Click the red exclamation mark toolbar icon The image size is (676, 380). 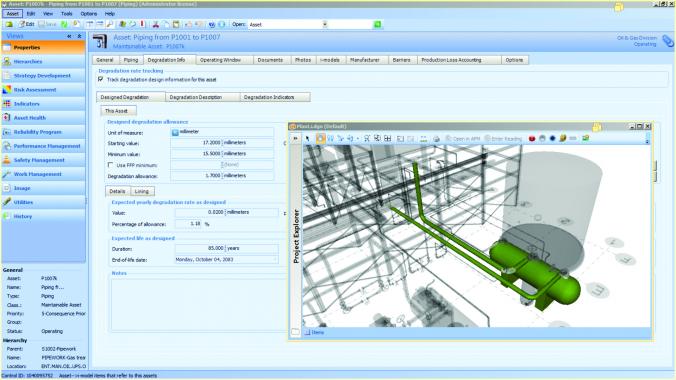(143, 25)
